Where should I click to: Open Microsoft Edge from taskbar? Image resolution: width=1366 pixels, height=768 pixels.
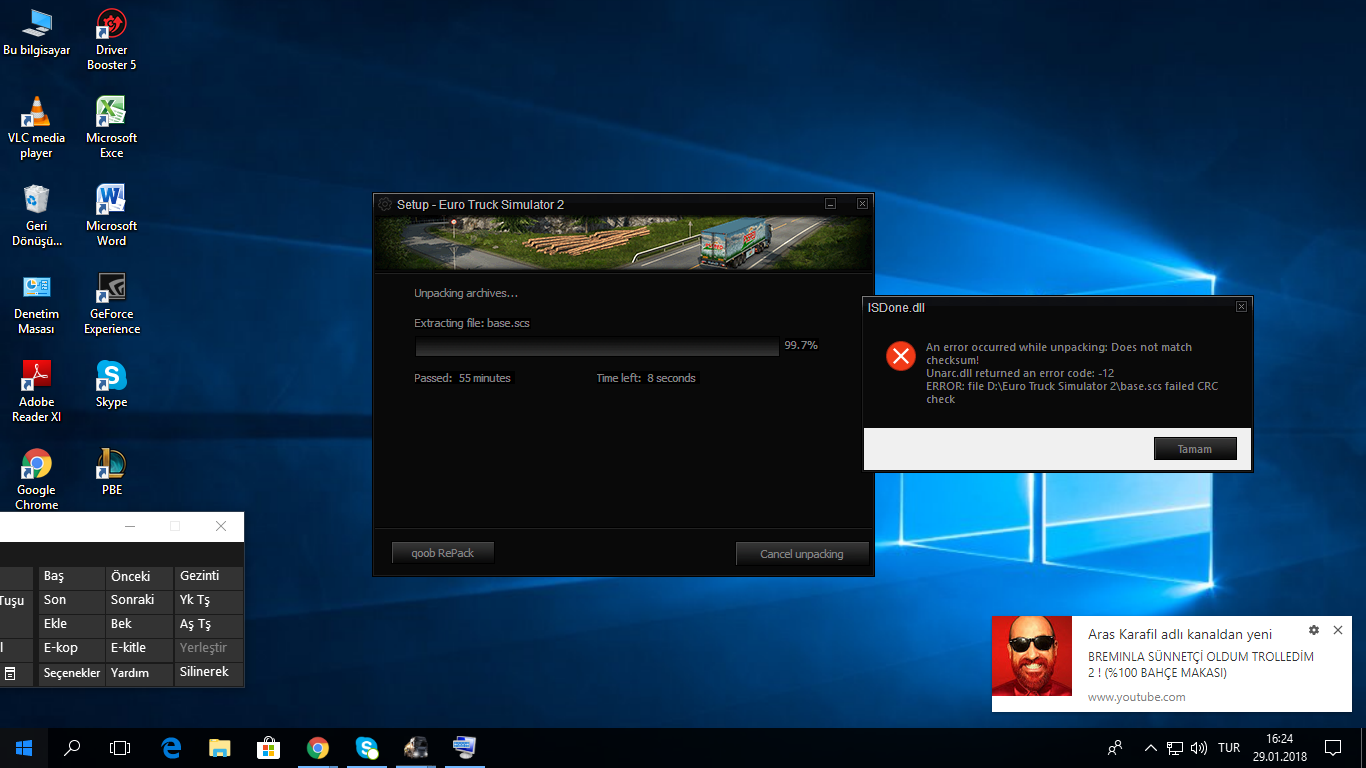[171, 748]
